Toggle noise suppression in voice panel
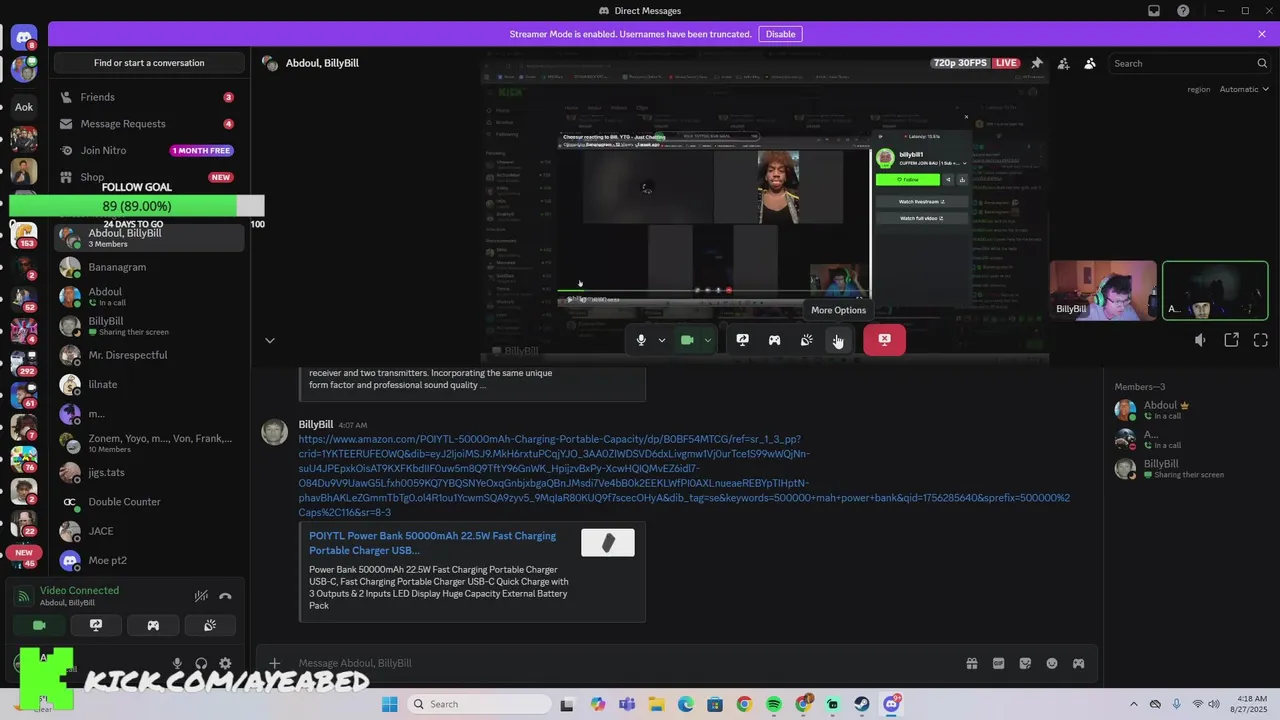The height and width of the screenshot is (720, 1280). [201, 596]
